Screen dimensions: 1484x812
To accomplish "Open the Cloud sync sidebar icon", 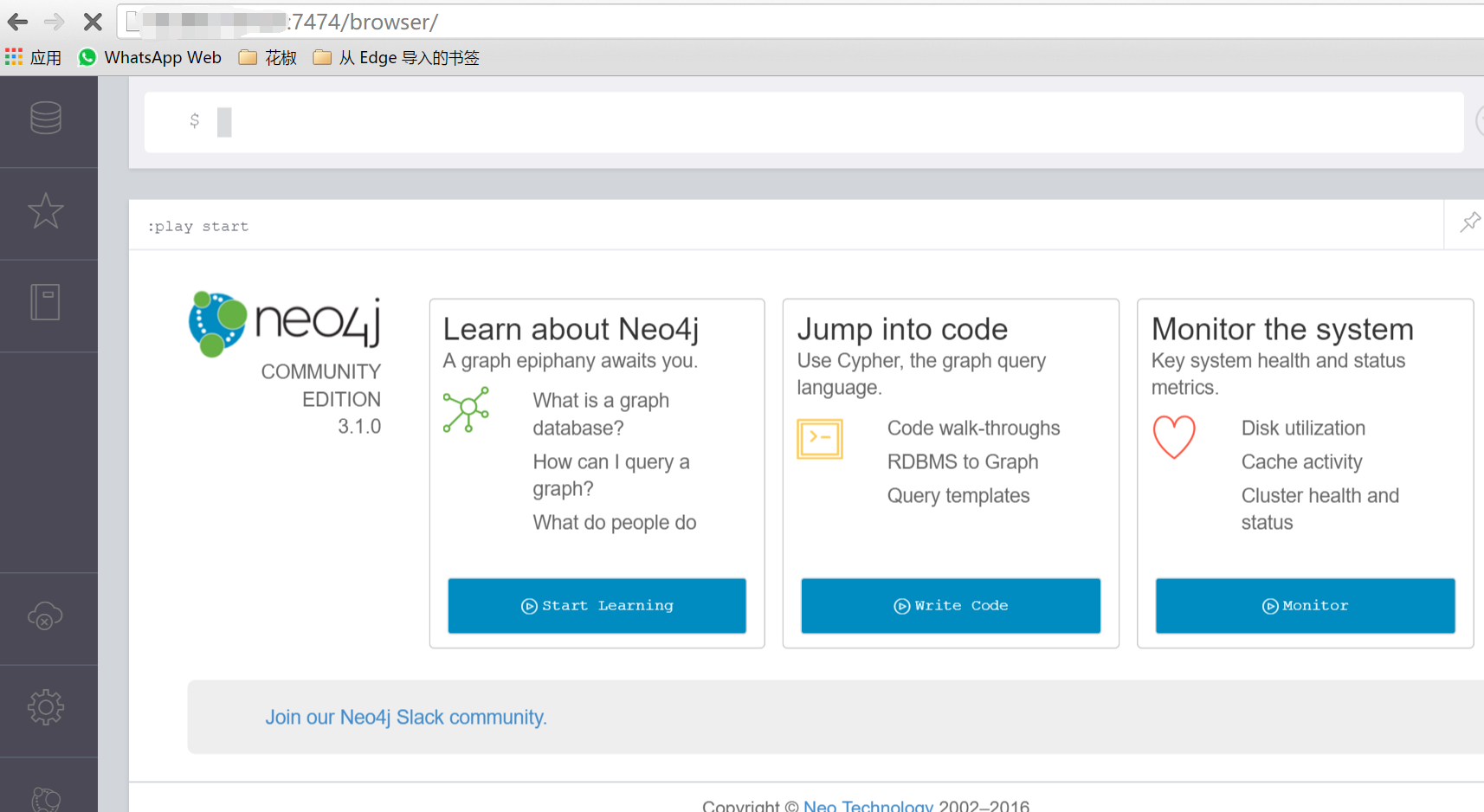I will tap(45, 615).
